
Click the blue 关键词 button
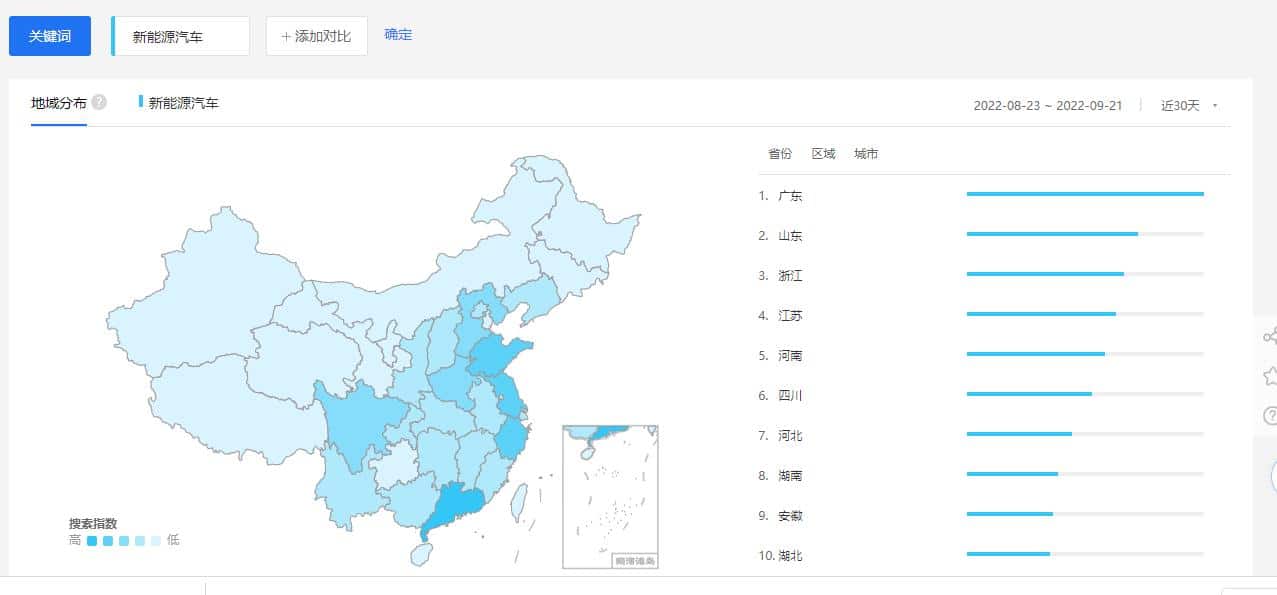(x=49, y=35)
